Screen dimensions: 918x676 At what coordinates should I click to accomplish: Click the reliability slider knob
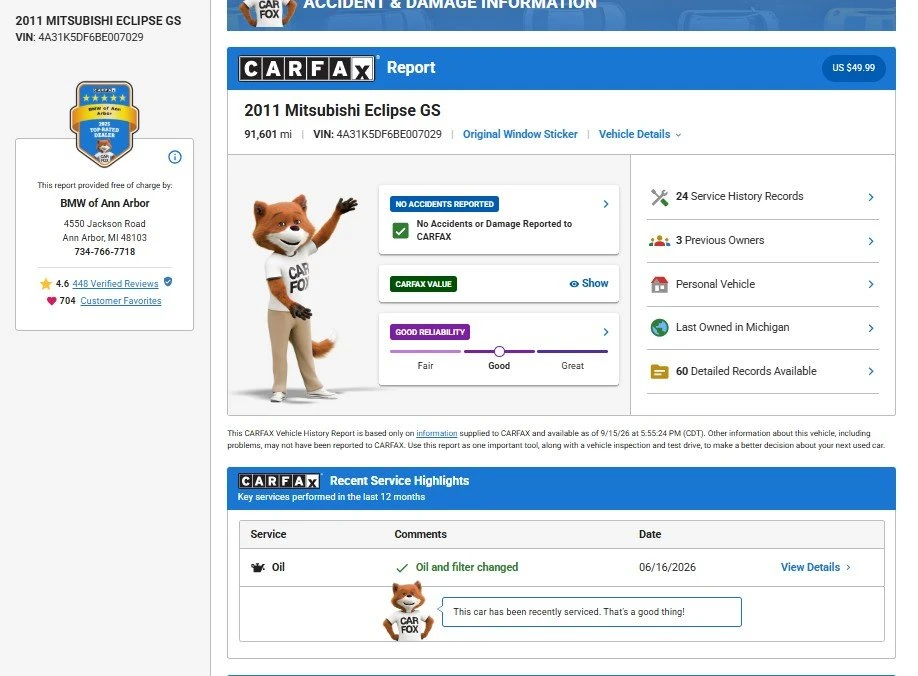[499, 351]
